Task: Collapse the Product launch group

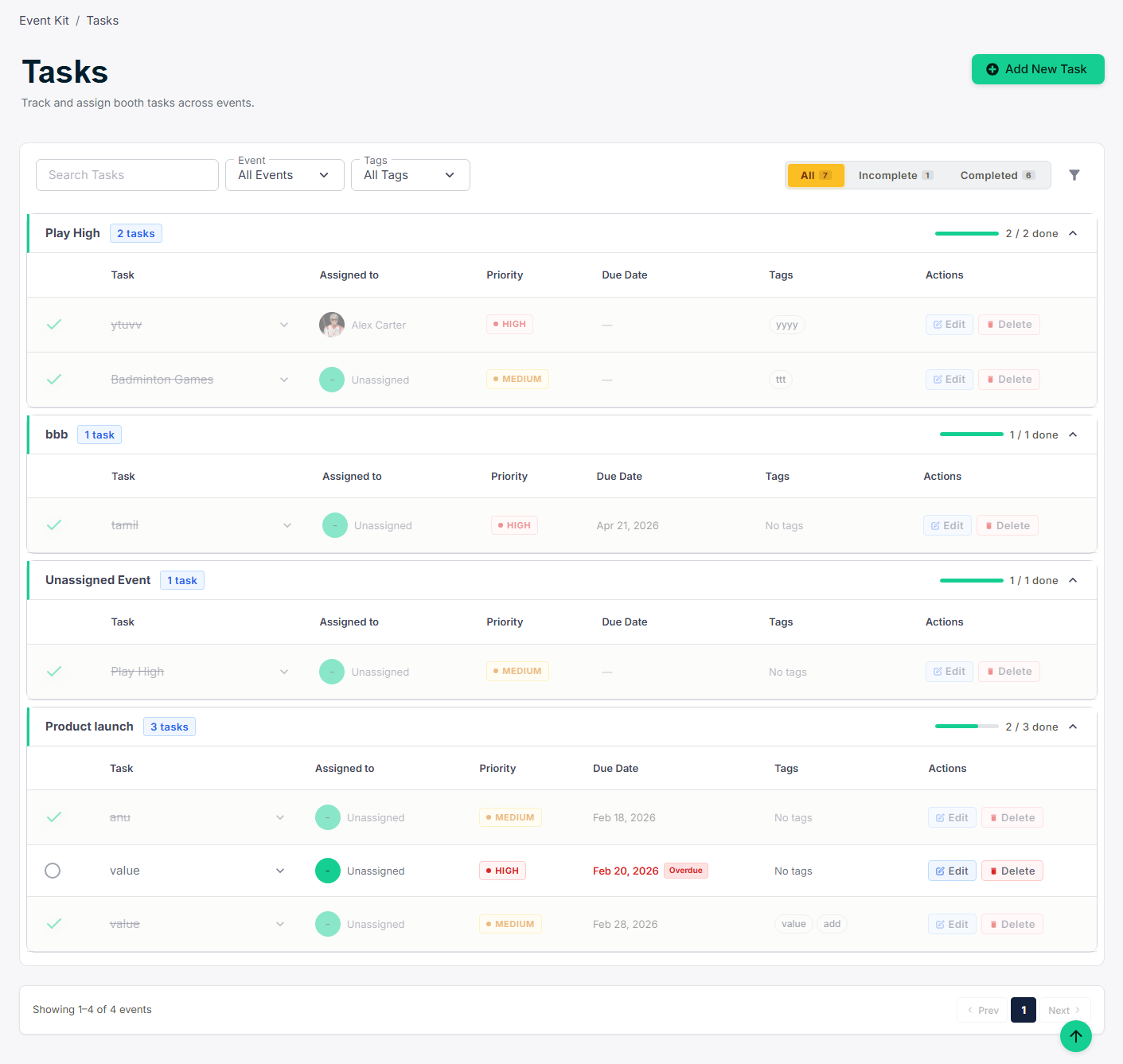Action: [x=1073, y=727]
